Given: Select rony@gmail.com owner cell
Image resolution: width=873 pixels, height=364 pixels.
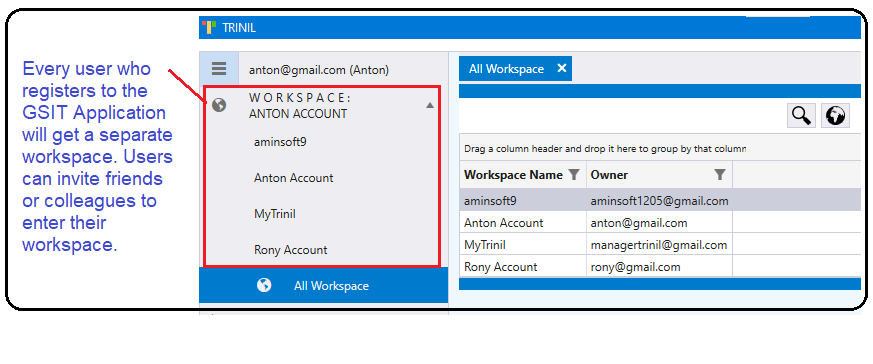Looking at the screenshot, I should 659,267.
